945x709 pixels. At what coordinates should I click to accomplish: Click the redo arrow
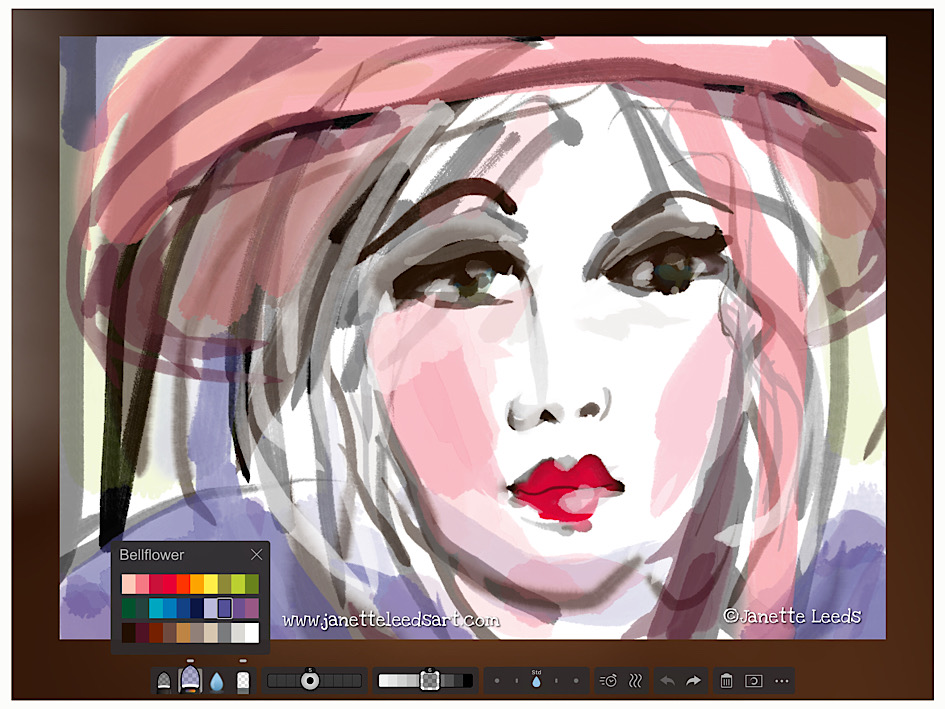point(693,681)
